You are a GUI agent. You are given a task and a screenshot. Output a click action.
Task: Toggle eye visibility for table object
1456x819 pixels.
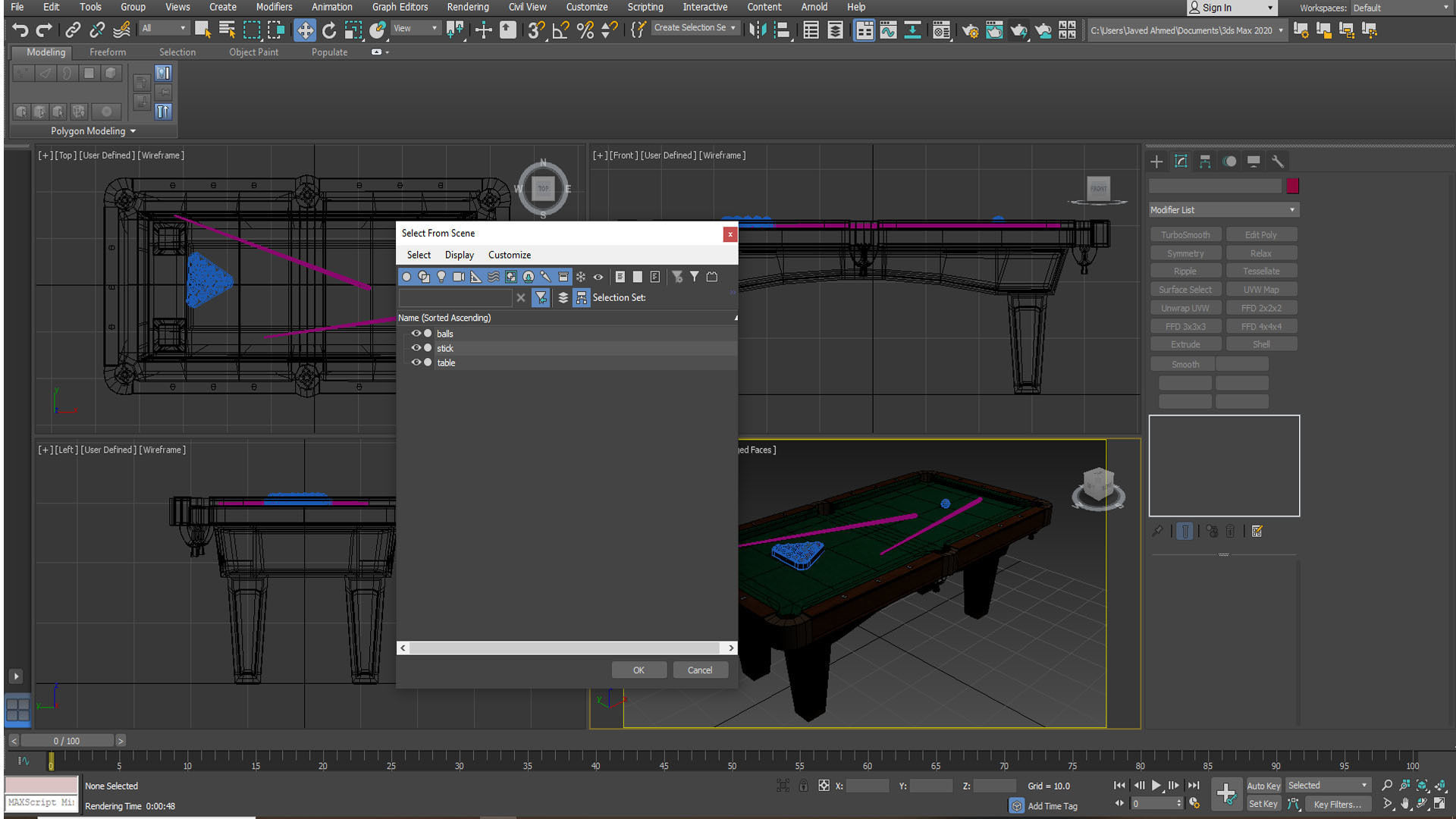[416, 362]
